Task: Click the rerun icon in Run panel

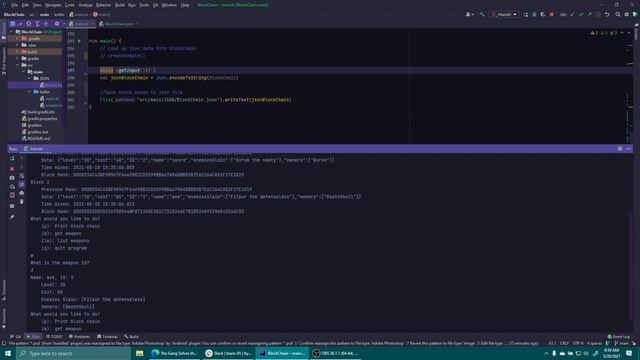Action: 12,158
